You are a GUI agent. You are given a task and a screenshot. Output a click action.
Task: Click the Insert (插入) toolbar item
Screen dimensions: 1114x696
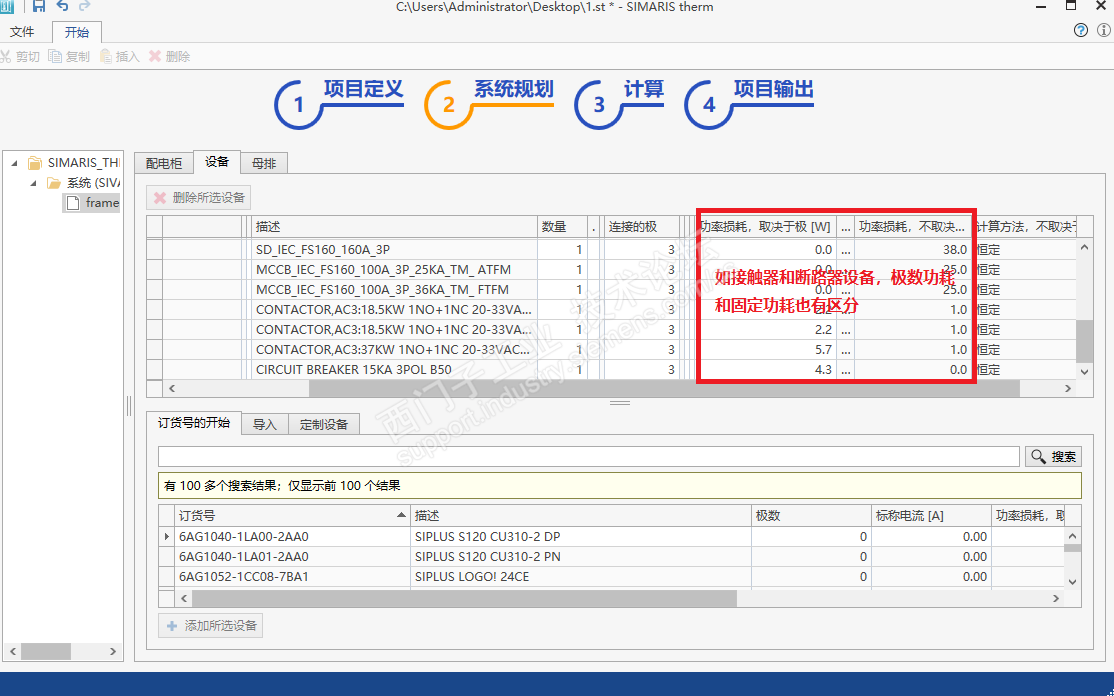(119, 57)
